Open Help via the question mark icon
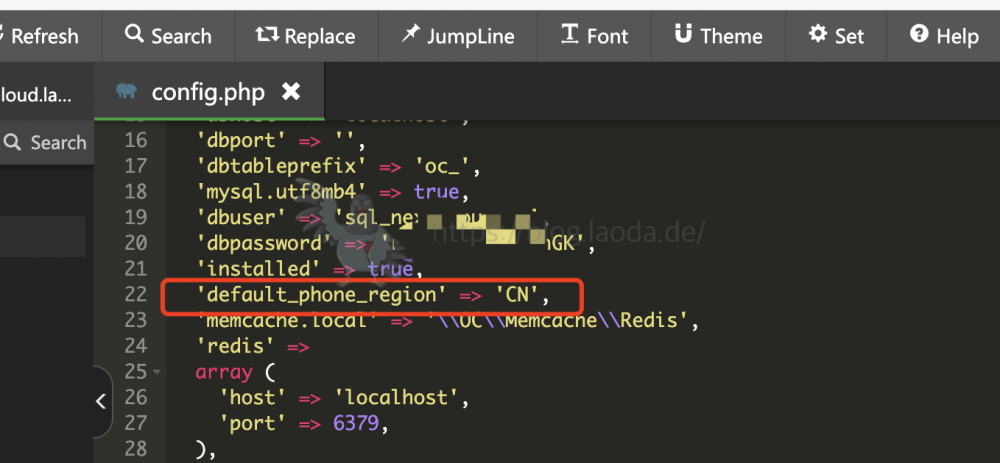The image size is (1000, 463). point(919,35)
